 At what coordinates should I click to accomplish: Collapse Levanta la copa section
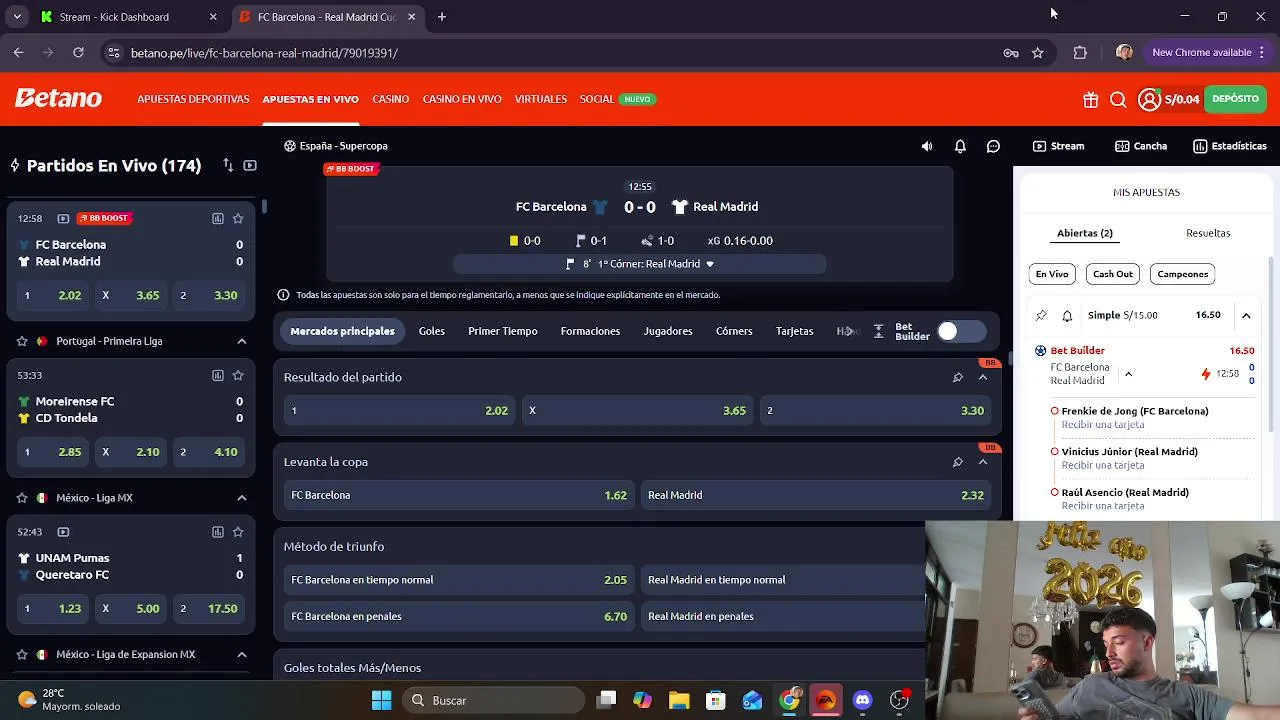(x=983, y=462)
